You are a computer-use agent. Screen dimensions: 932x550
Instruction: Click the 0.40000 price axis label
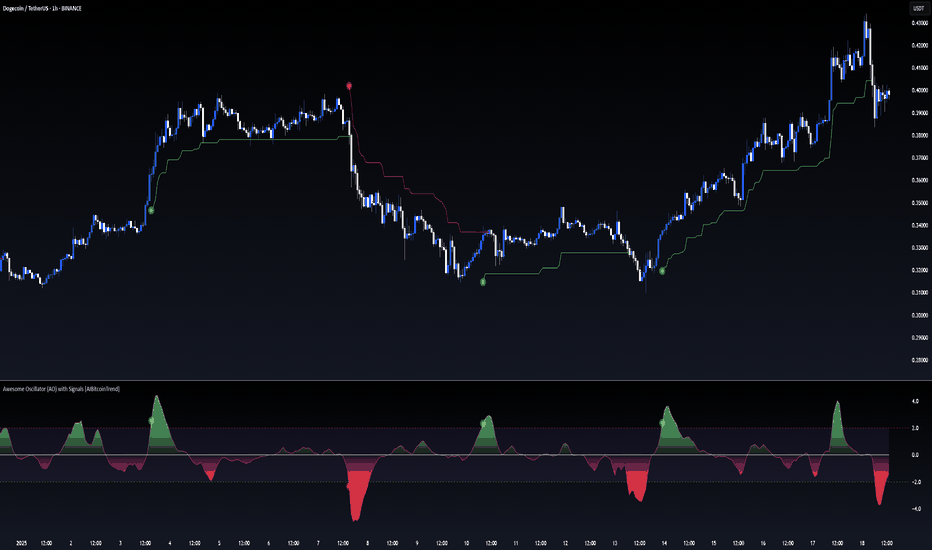pyautogui.click(x=920, y=90)
